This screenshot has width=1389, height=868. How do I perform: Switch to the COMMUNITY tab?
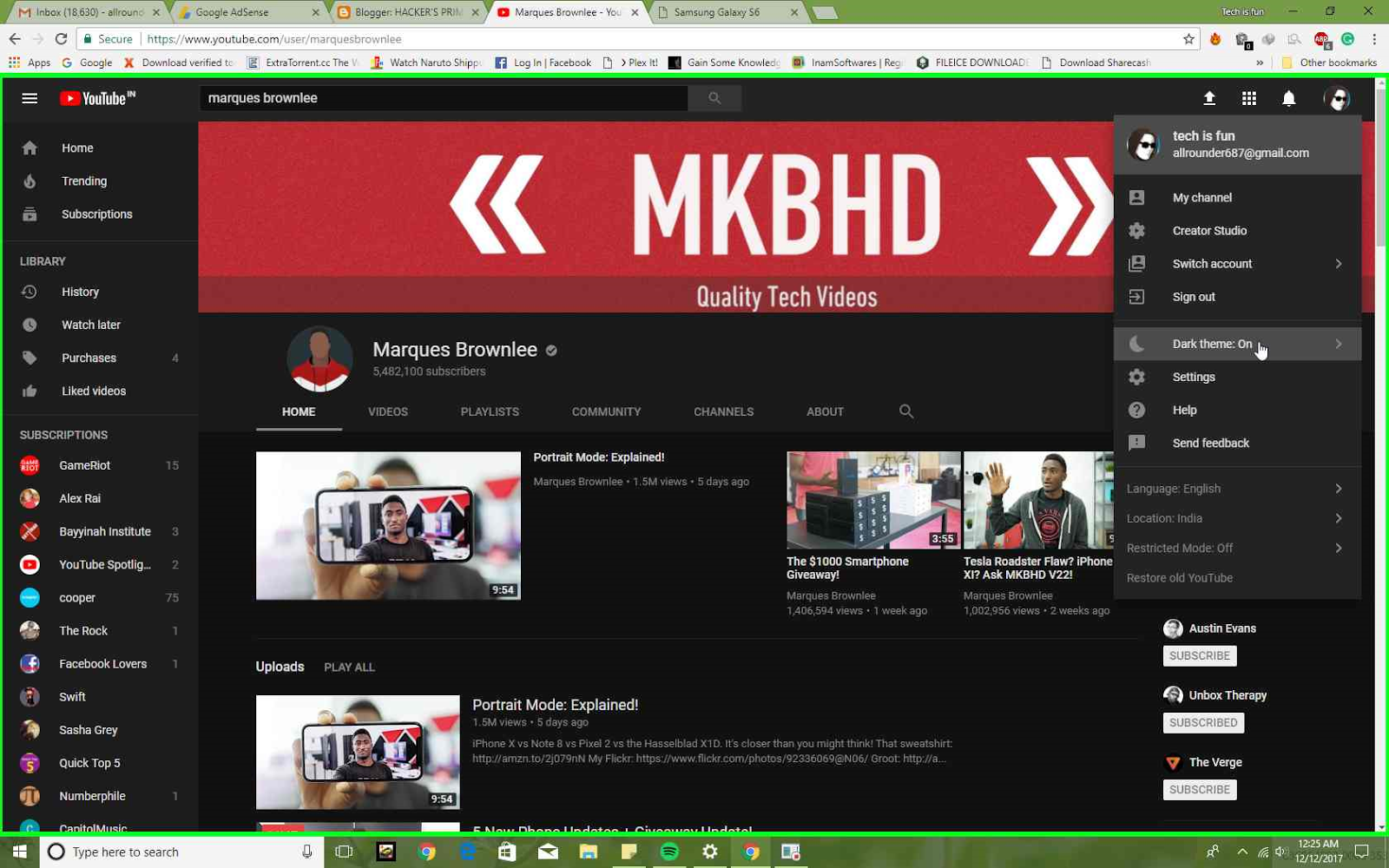606,411
